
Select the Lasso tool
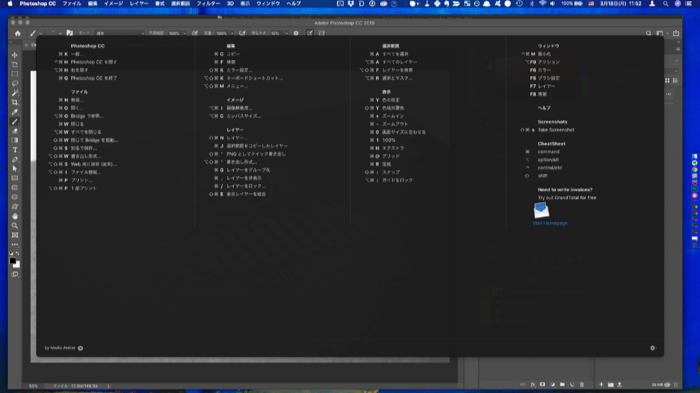pos(15,83)
